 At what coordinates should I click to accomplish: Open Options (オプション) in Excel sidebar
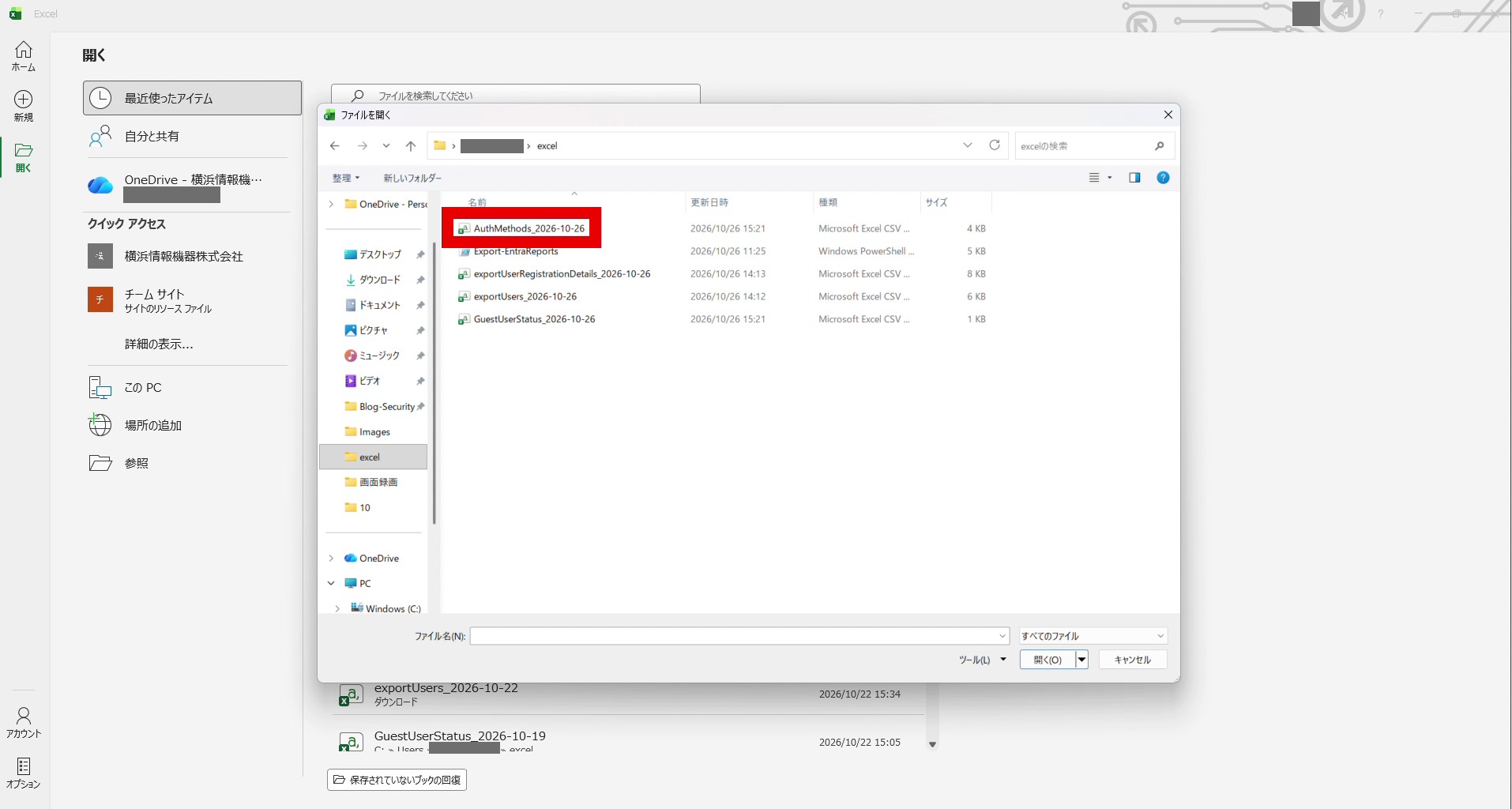pos(24,773)
